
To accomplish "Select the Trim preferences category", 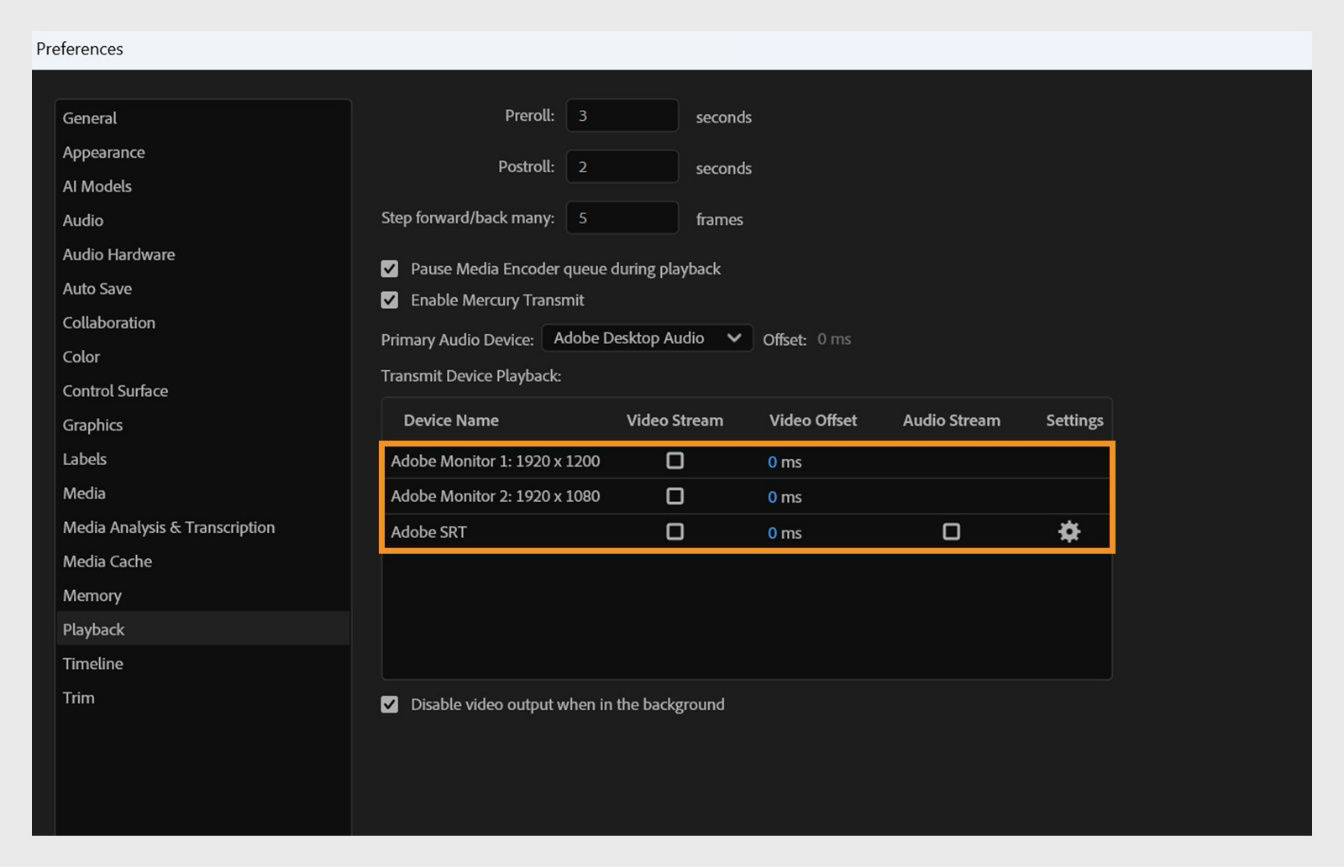I will click(x=79, y=697).
